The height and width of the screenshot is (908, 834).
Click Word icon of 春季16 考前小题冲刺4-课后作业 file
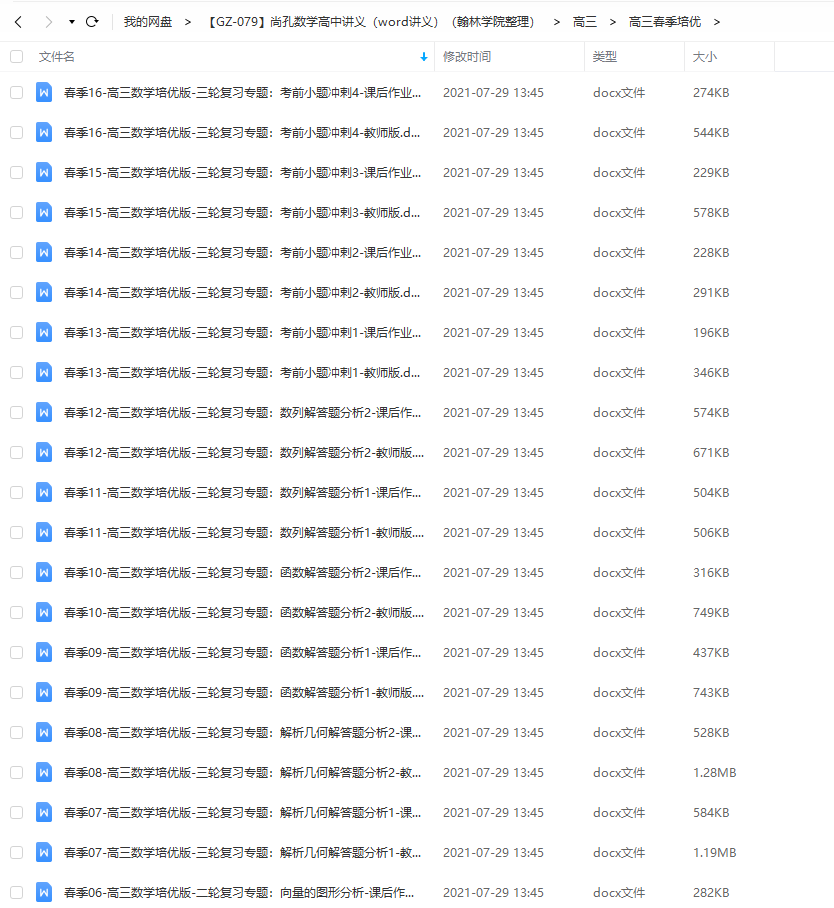click(x=44, y=92)
